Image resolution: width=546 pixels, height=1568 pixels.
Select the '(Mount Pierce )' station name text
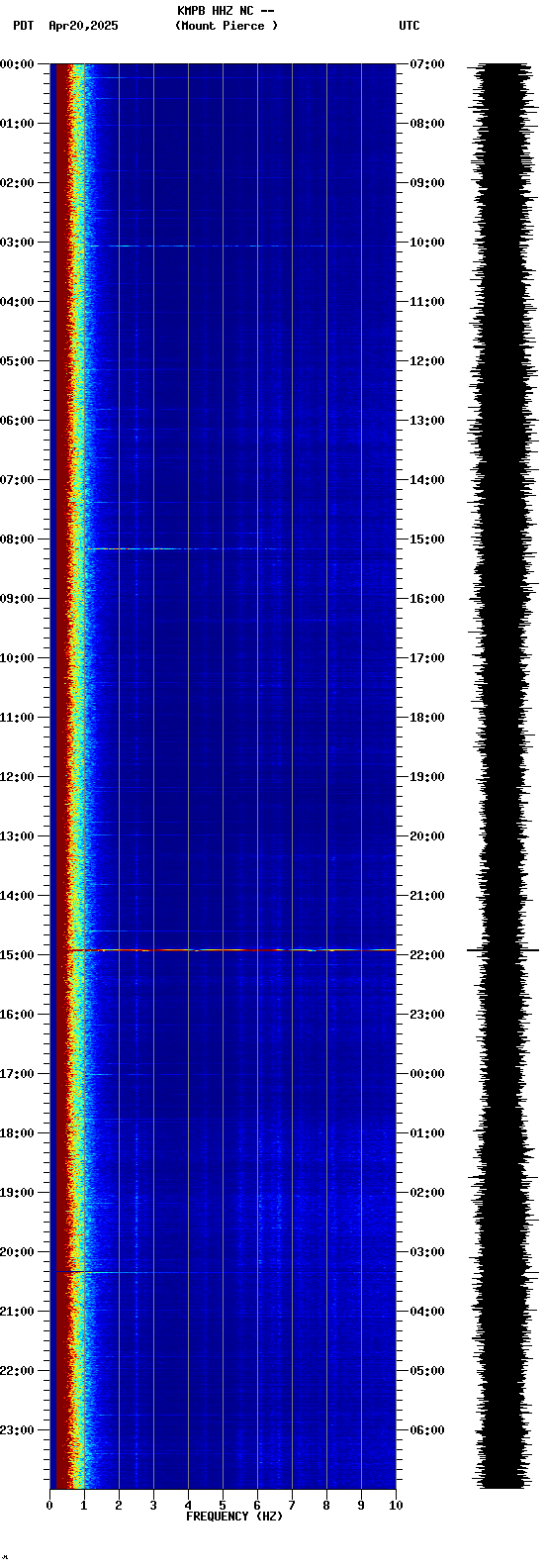(x=227, y=26)
